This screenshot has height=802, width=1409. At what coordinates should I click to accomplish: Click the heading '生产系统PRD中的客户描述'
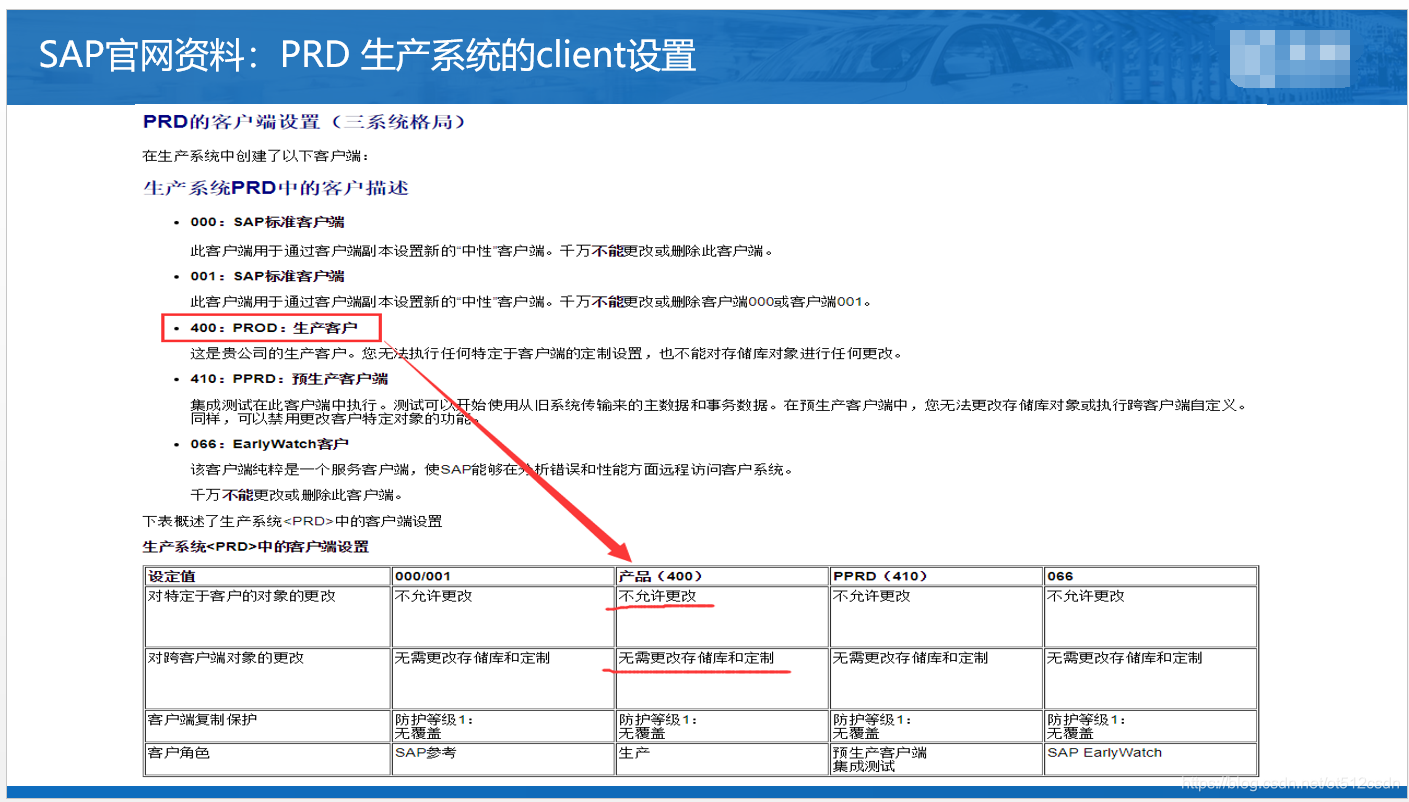pos(275,188)
